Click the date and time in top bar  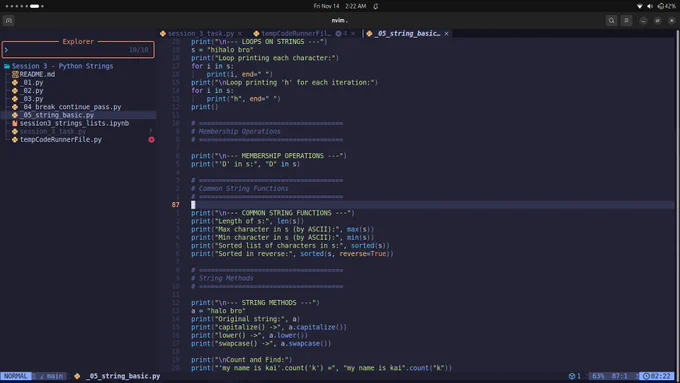(x=340, y=6)
